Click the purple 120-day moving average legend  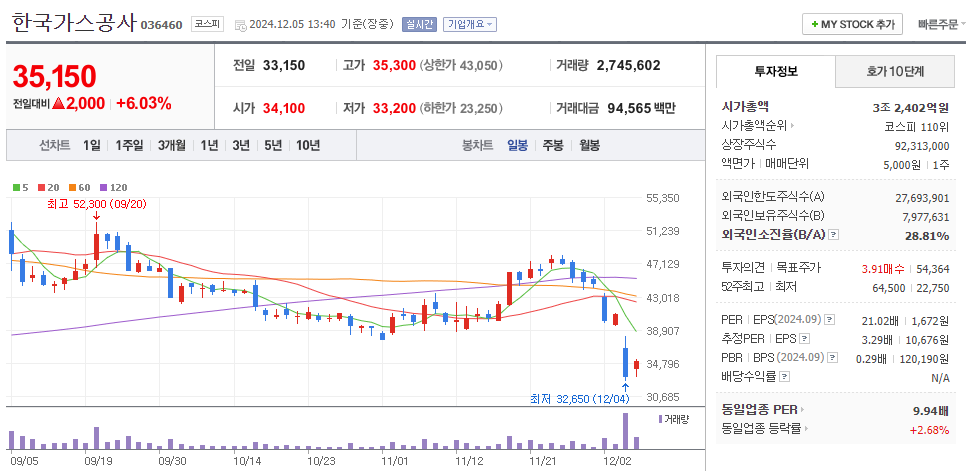point(113,187)
